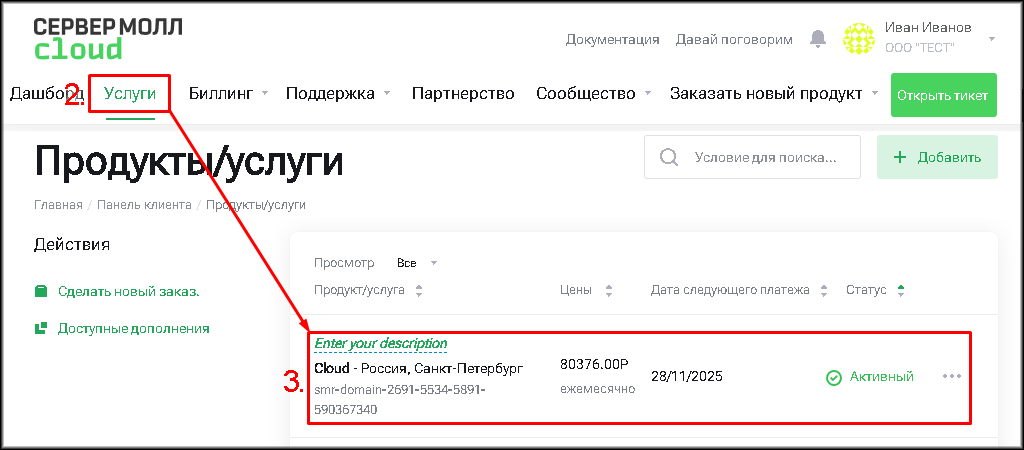Click the green Active status checkmark icon
The height and width of the screenshot is (450, 1024).
point(833,377)
